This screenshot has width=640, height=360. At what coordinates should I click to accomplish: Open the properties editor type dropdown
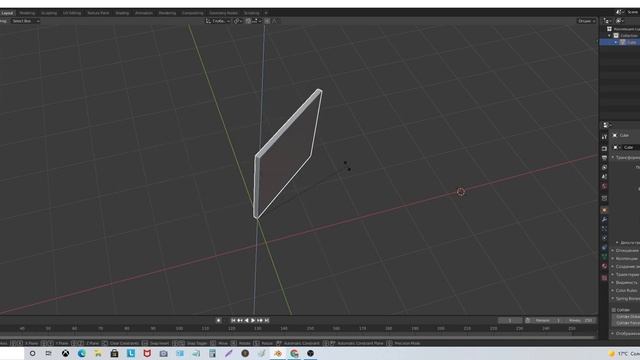click(607, 125)
